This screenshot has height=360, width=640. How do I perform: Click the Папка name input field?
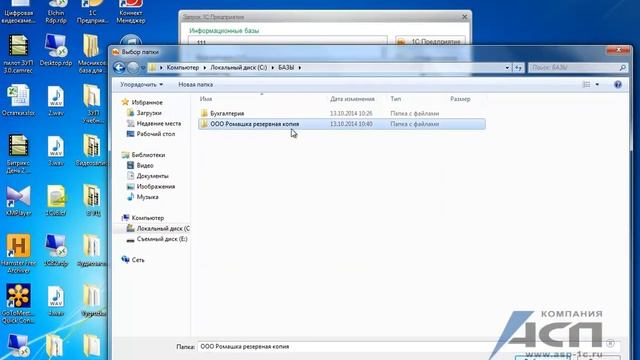408,347
